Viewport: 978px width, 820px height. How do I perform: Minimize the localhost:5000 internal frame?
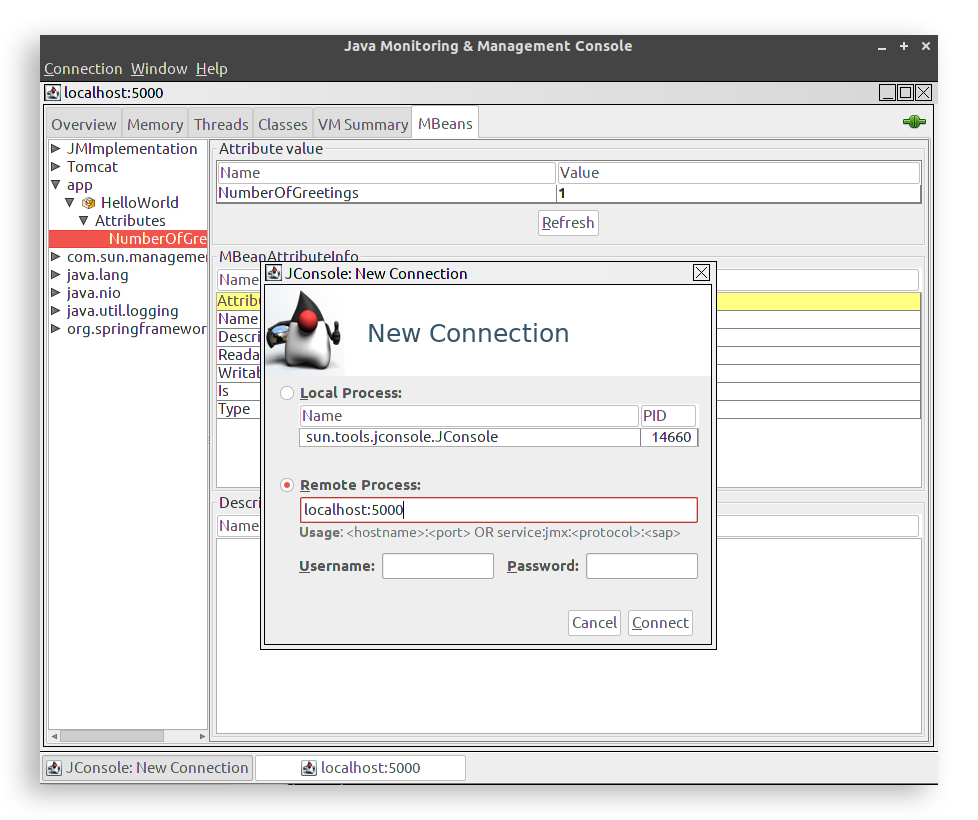(887, 93)
